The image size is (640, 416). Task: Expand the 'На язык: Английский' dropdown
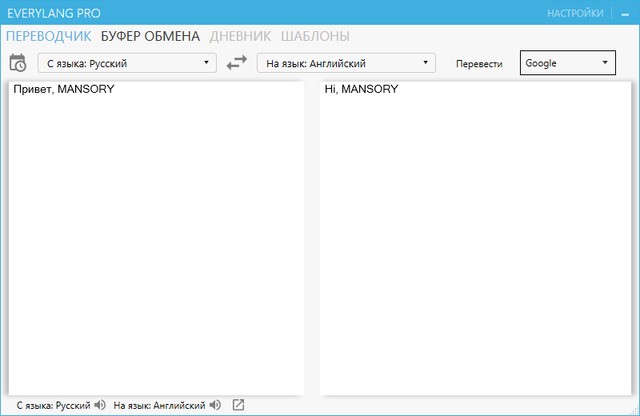tap(346, 63)
